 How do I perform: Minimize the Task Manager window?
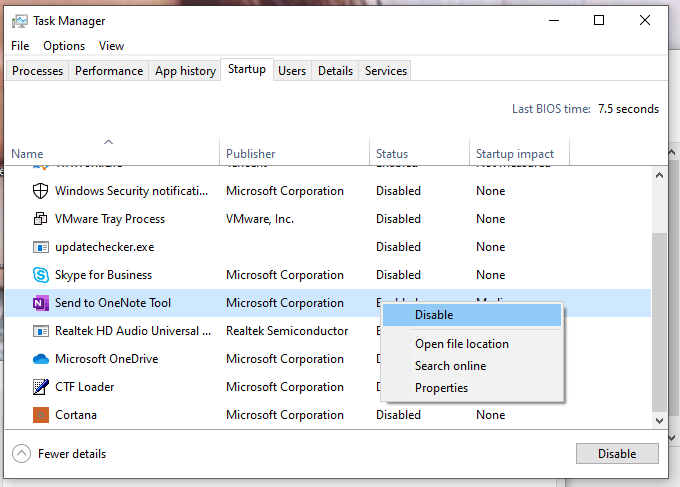click(554, 20)
